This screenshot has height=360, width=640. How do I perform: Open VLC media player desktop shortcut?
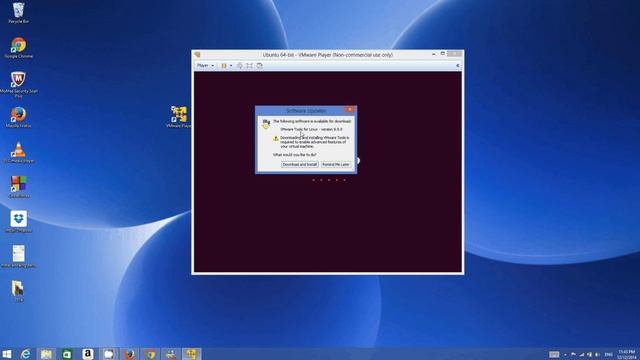tap(18, 153)
